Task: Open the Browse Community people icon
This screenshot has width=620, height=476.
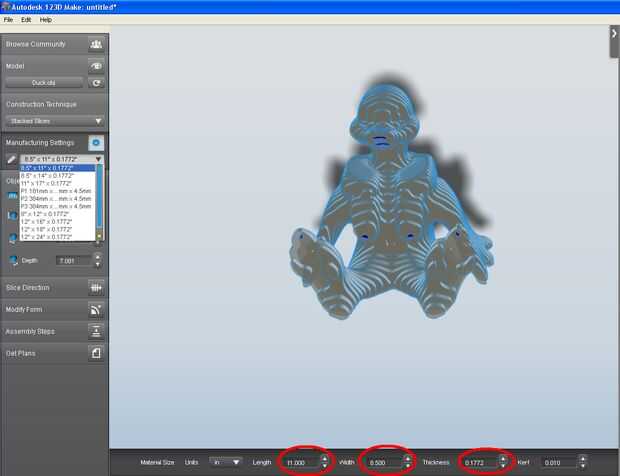Action: point(96,44)
